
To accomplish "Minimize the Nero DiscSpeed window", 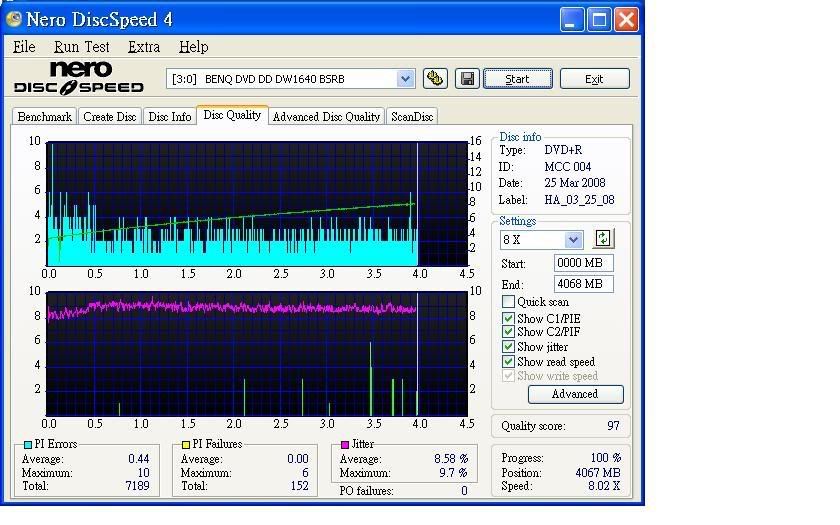I will point(572,20).
